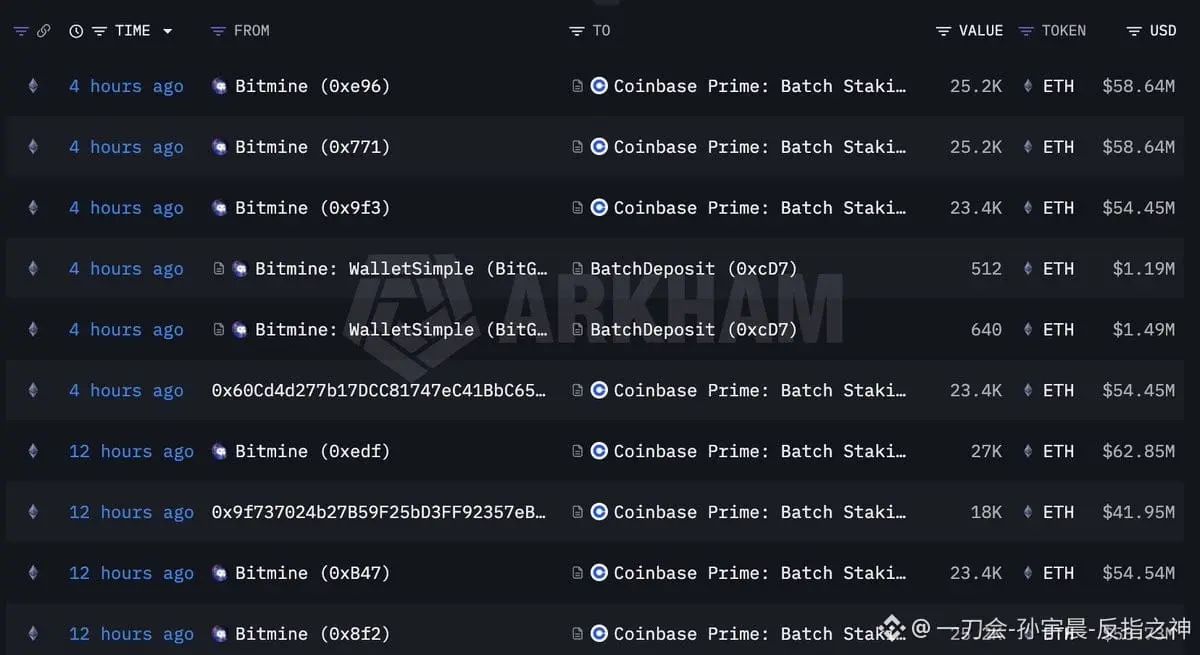The width and height of the screenshot is (1200, 655).
Task: Open BatchDeposit (0xcD7) on the 512 ETH row
Action: 693,269
